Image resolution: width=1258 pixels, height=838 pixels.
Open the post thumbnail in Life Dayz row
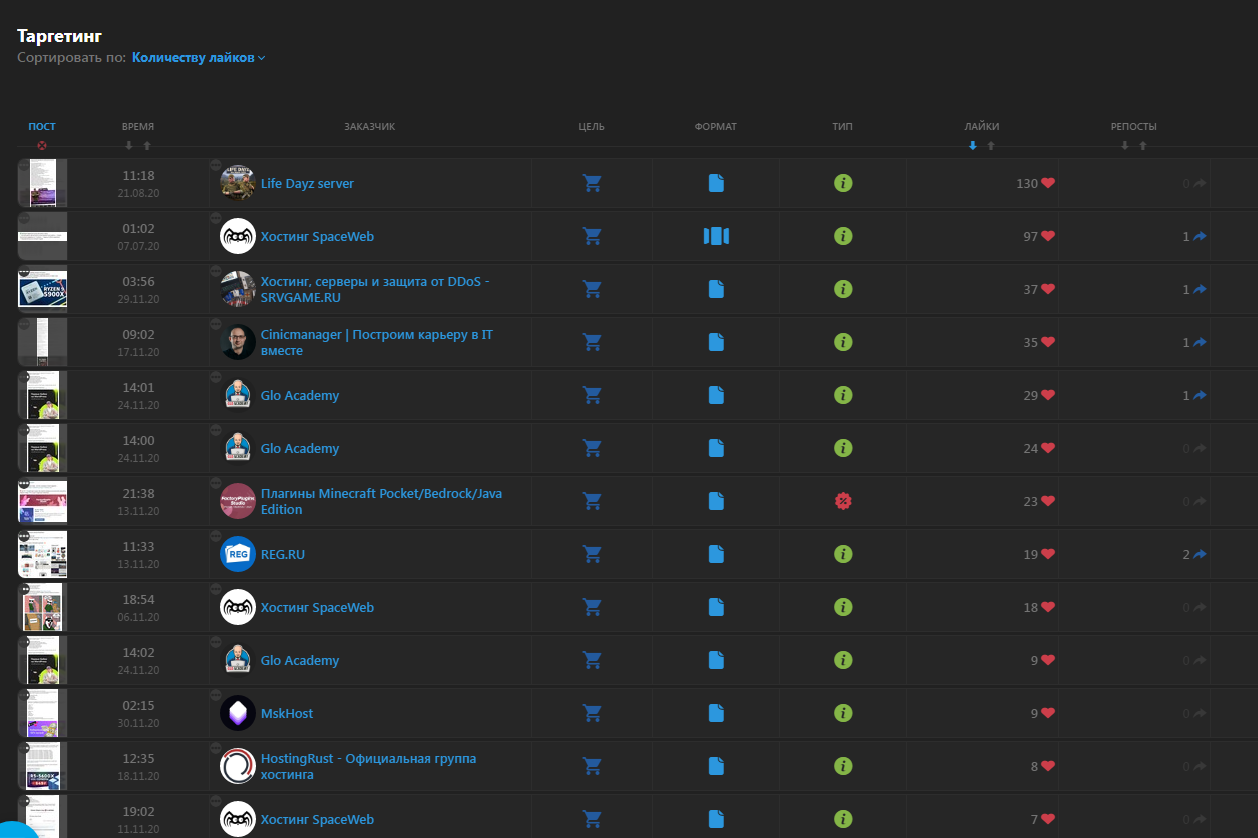coord(43,183)
